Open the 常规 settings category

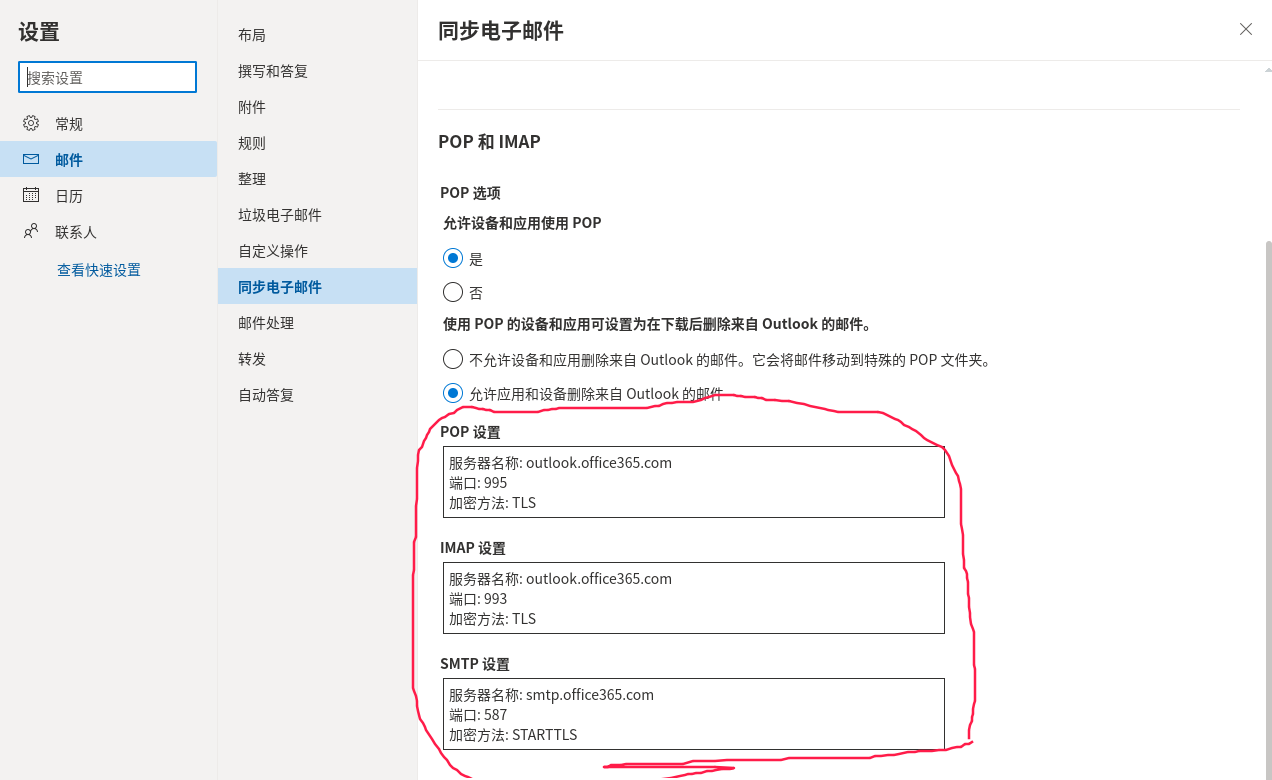108,123
